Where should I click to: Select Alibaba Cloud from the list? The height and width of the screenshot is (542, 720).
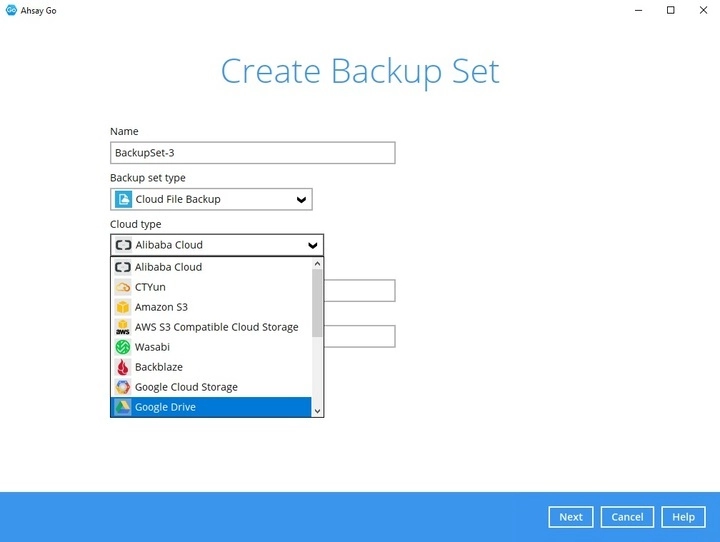(211, 267)
